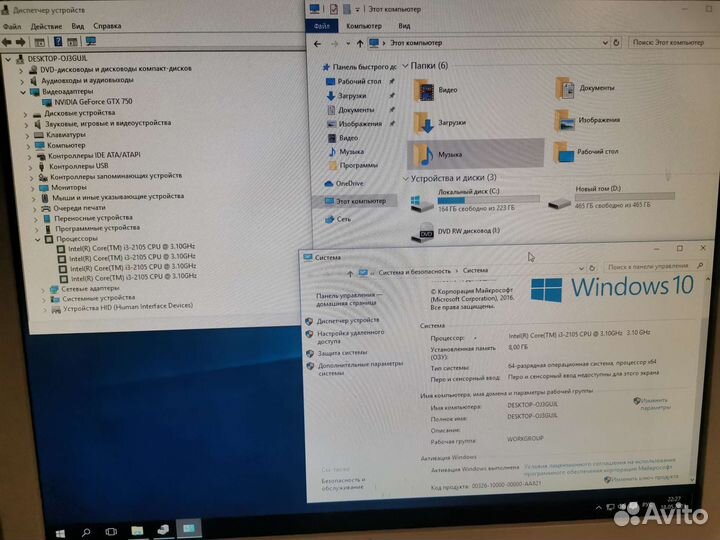
Task: Select Этот компьютер in Explorer sidebar
Action: pyautogui.click(x=360, y=201)
